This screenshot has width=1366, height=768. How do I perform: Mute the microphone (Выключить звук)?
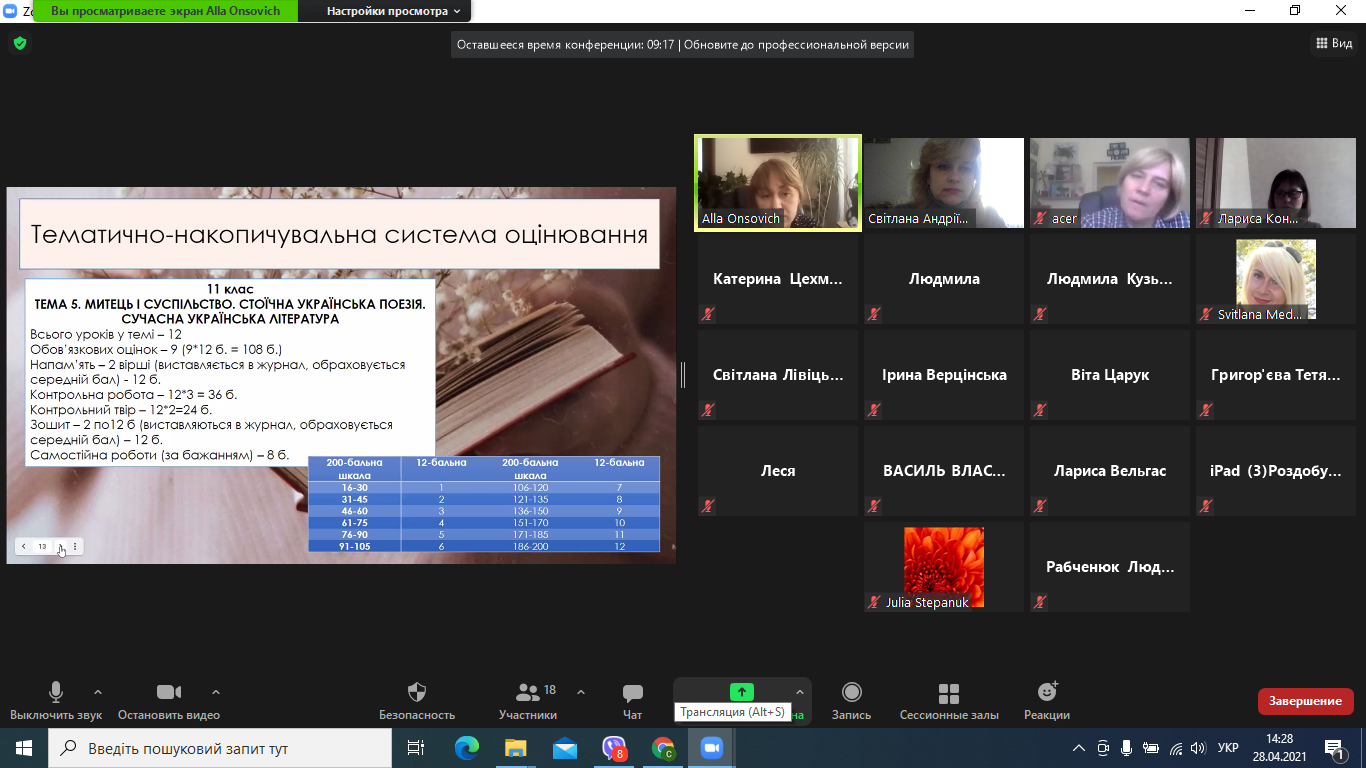[x=56, y=692]
